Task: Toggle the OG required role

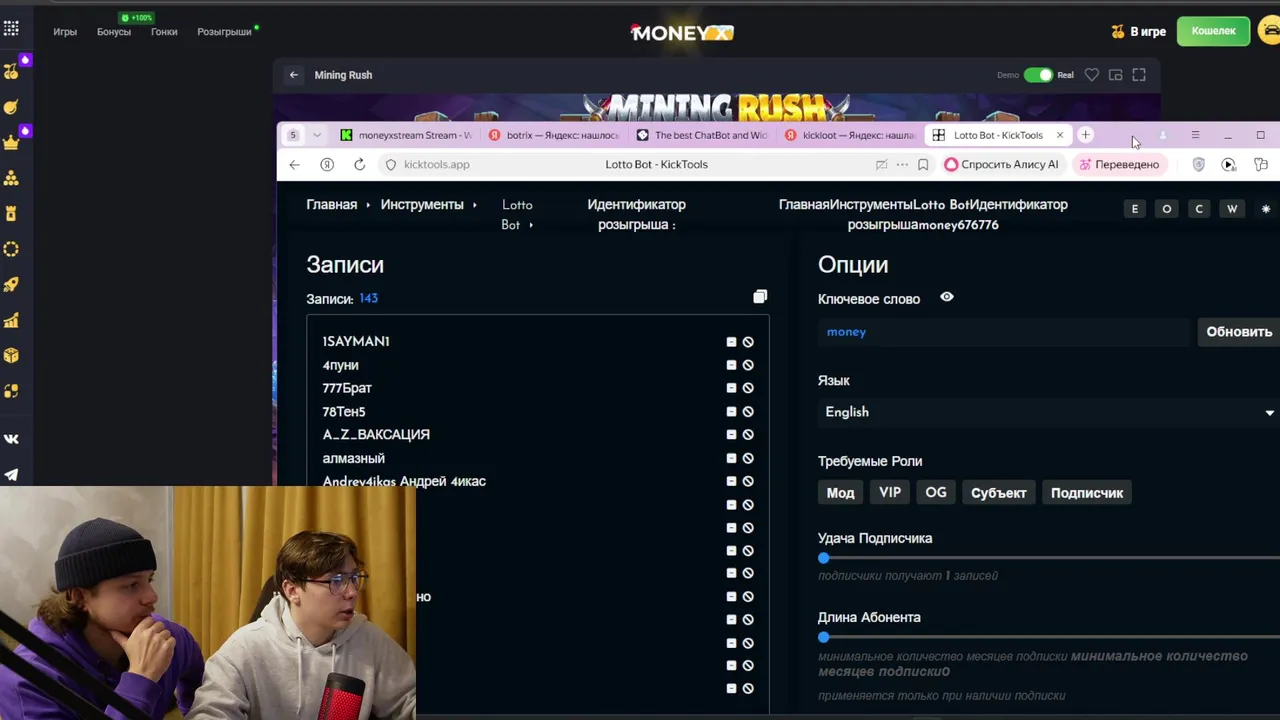Action: (x=936, y=493)
